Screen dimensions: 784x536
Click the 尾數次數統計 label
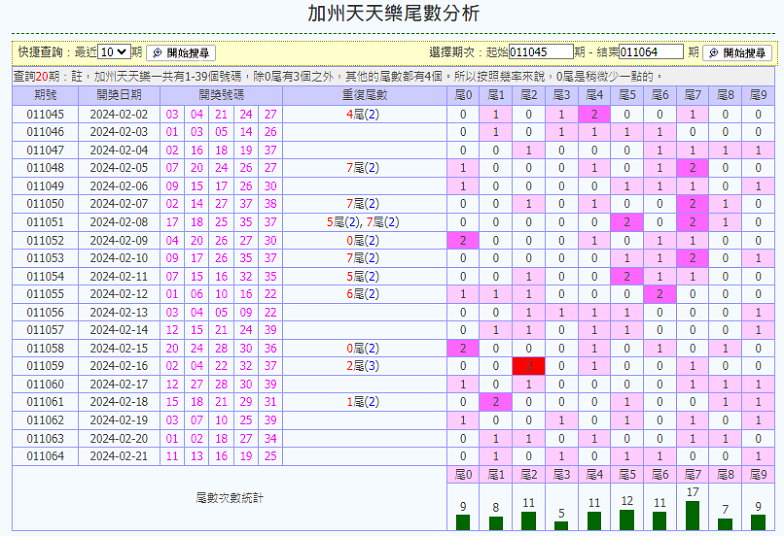(x=229, y=498)
